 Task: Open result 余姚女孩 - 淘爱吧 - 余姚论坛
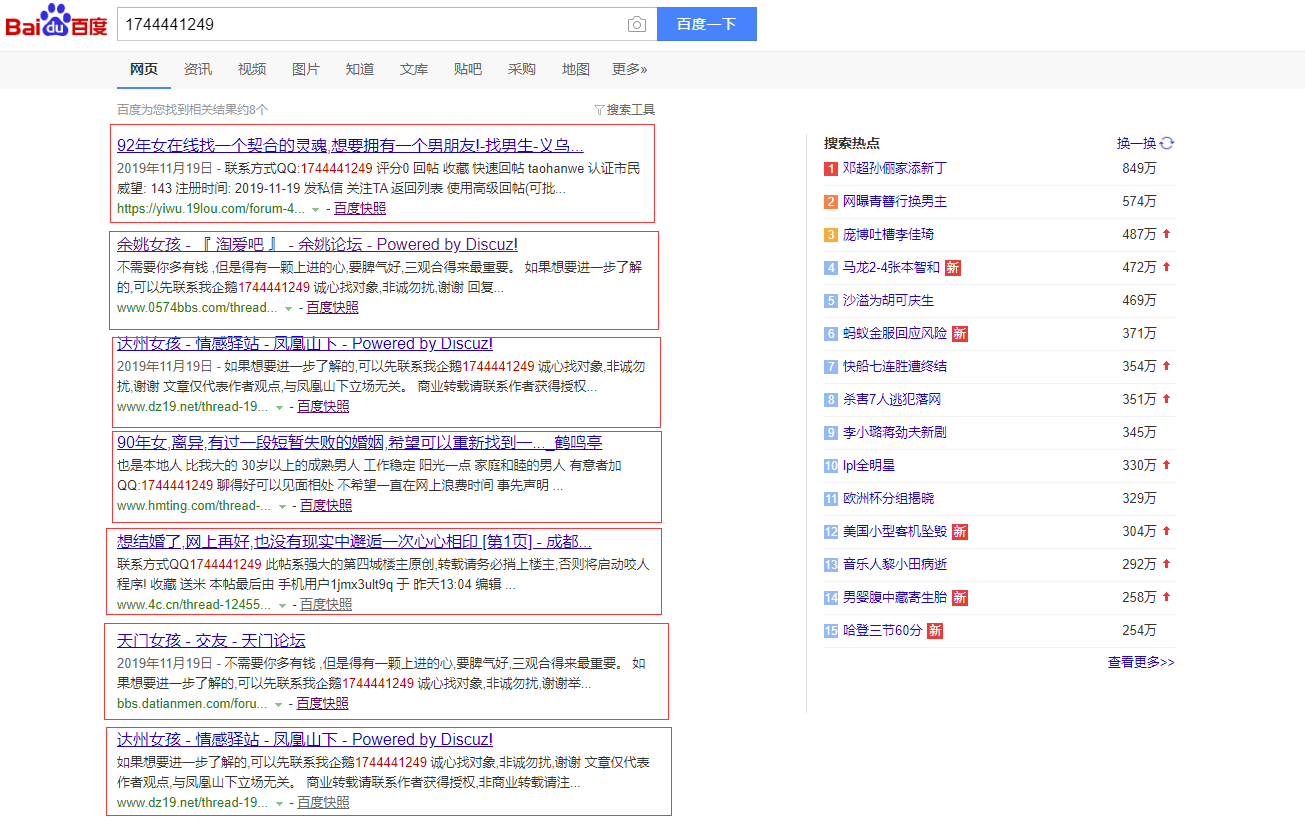point(317,244)
